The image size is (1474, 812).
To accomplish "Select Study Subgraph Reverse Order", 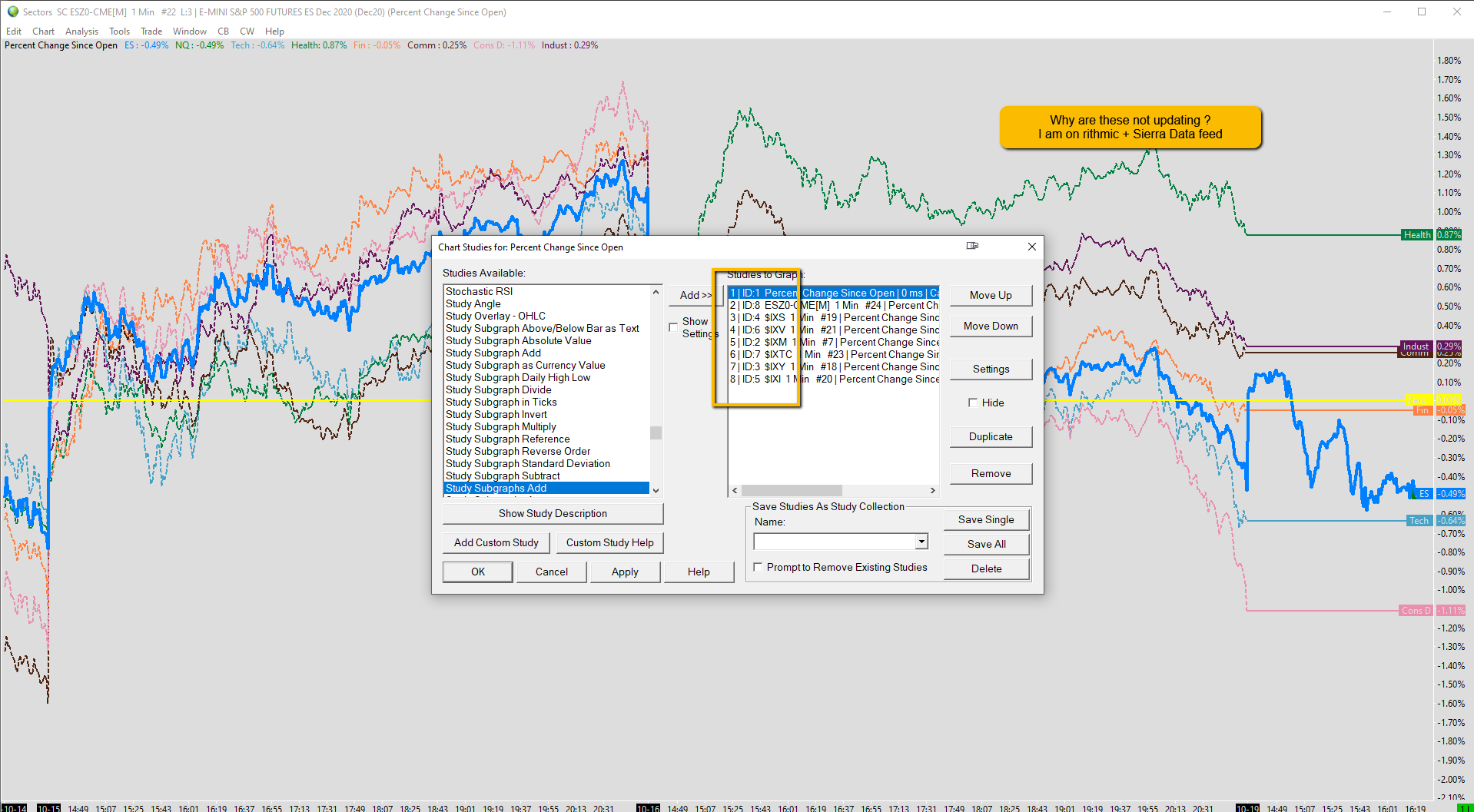I will click(546, 451).
